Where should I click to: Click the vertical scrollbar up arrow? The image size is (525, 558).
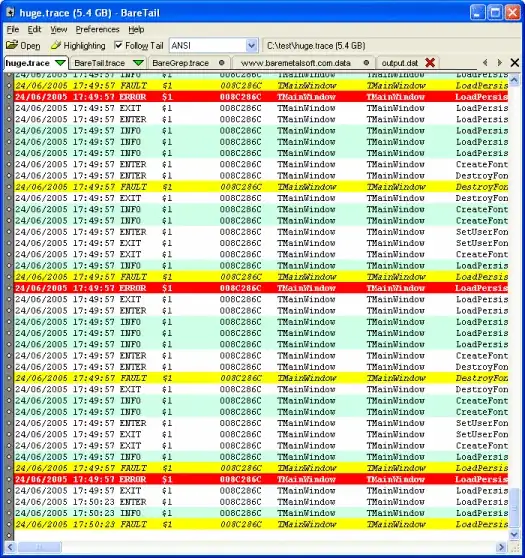point(514,80)
